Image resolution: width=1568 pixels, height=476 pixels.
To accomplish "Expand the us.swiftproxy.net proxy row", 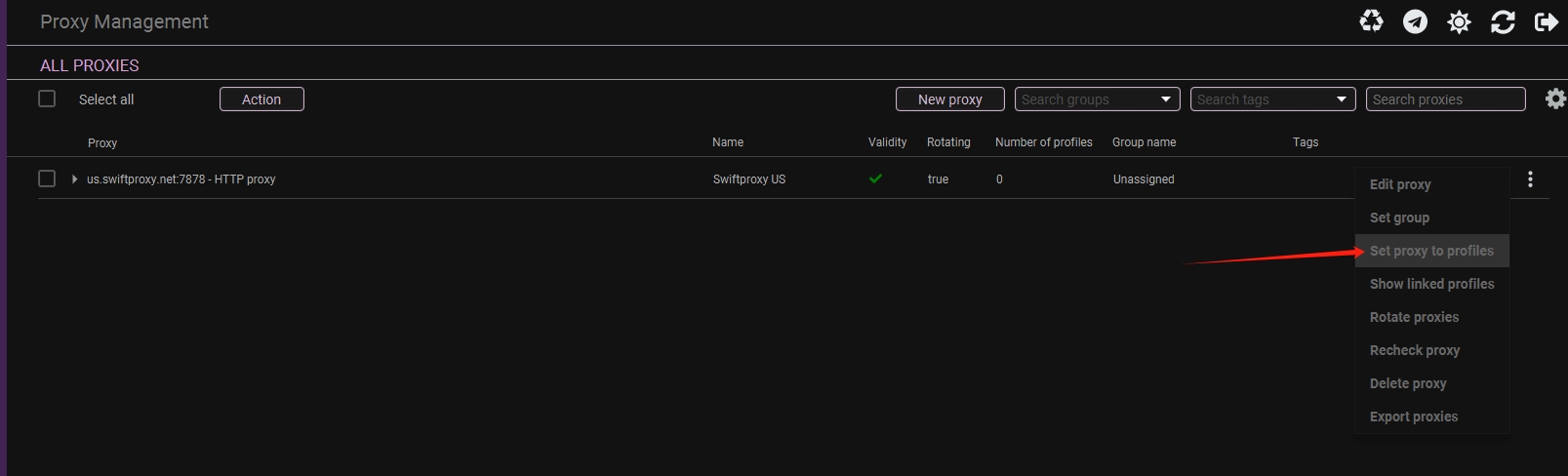I will (74, 179).
